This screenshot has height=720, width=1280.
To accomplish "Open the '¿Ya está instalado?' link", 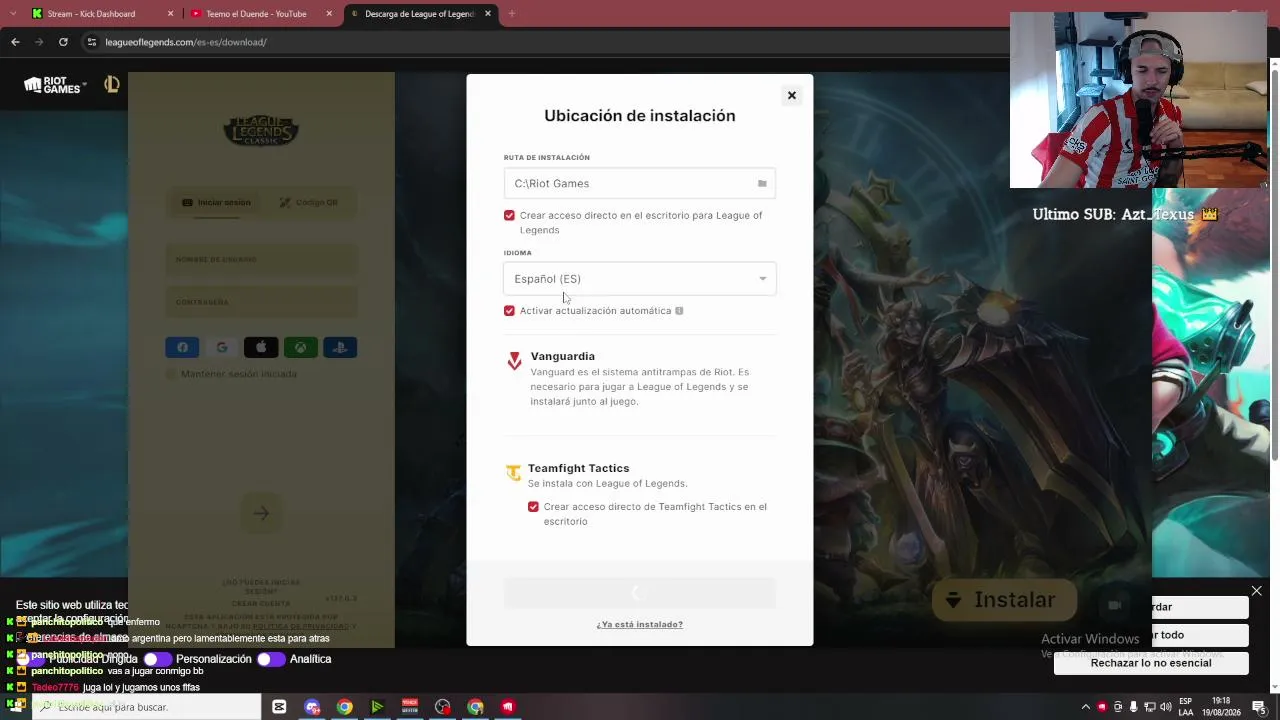I will 640,625.
